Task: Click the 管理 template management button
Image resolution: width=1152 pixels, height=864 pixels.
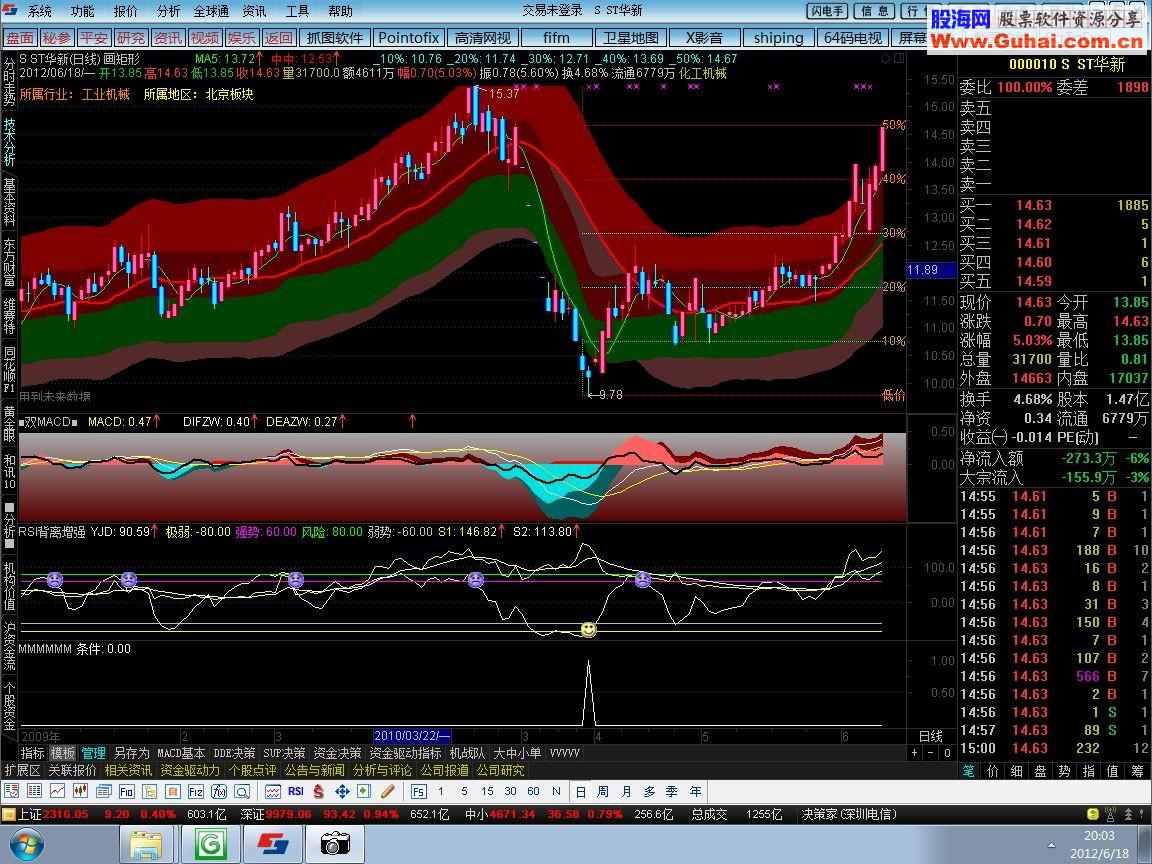Action: coord(93,753)
